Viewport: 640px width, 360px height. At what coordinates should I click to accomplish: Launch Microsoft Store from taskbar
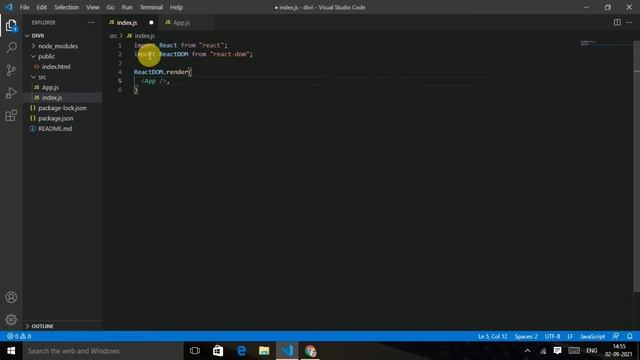coord(218,351)
